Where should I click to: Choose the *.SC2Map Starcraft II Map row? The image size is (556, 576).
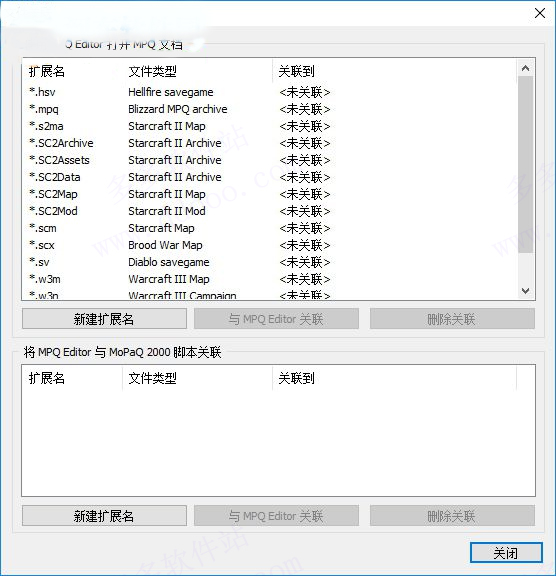(269, 194)
